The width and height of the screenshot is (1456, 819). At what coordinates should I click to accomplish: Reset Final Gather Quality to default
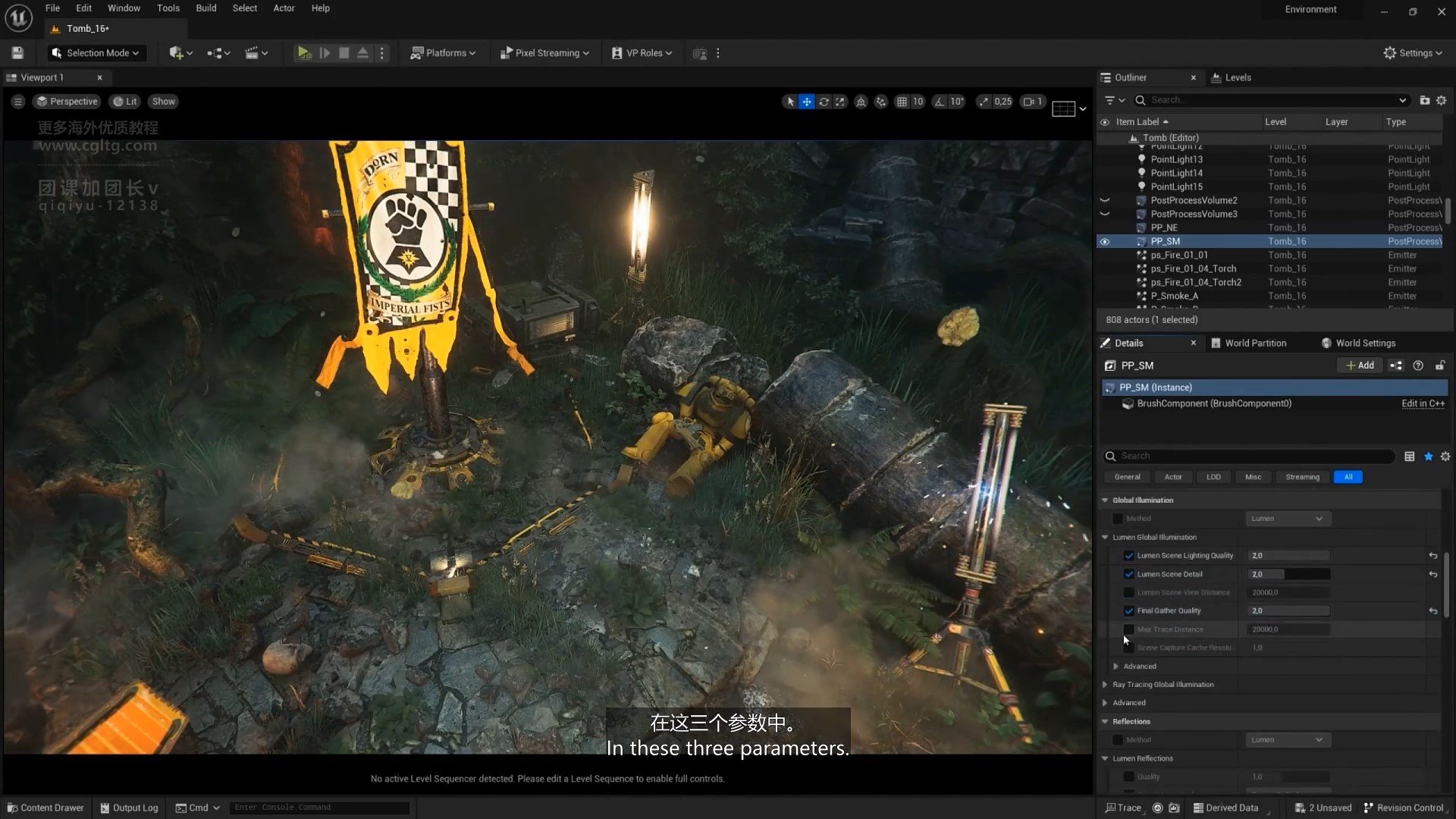click(x=1433, y=611)
